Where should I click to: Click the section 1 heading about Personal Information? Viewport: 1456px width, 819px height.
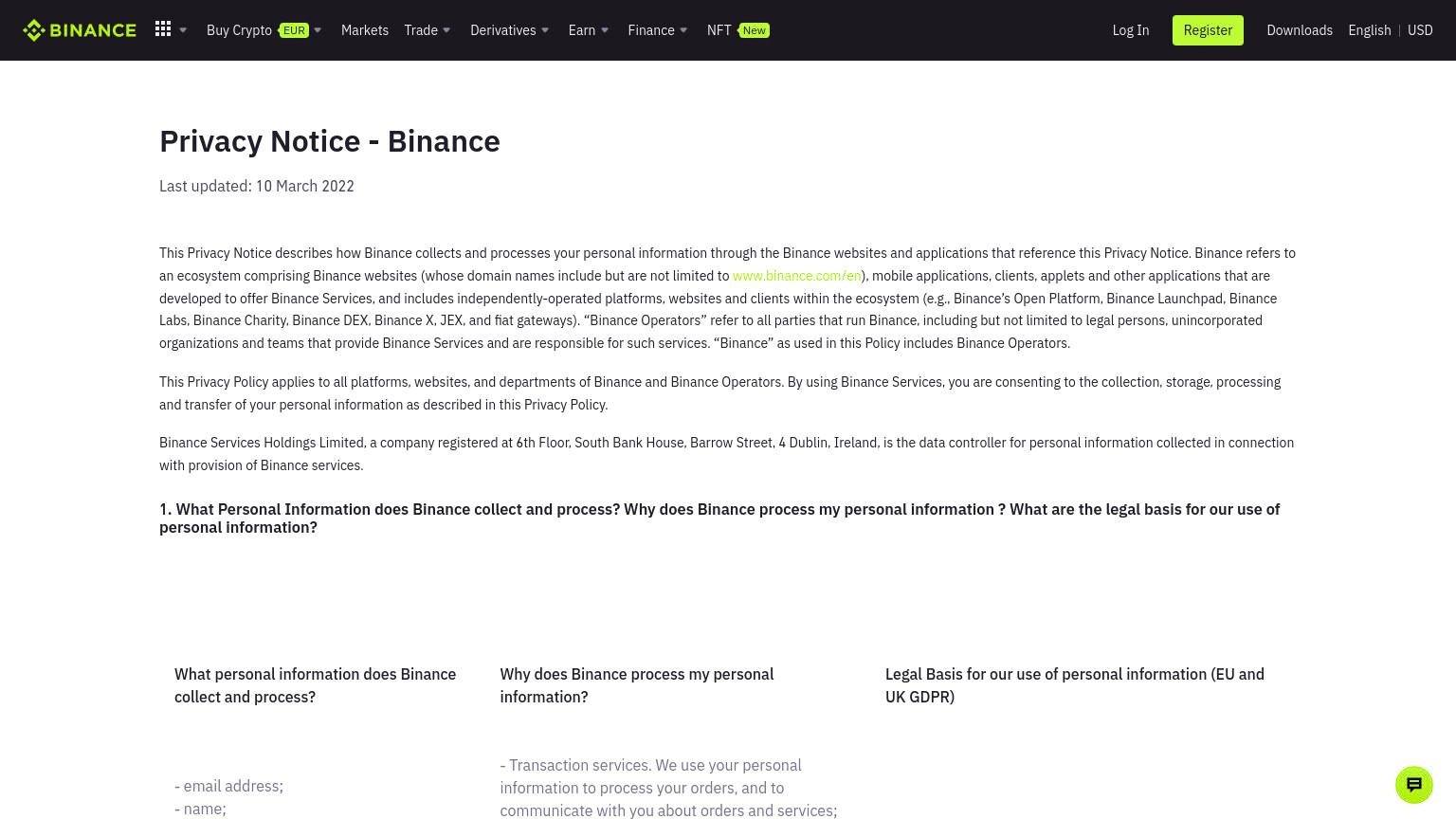719,519
